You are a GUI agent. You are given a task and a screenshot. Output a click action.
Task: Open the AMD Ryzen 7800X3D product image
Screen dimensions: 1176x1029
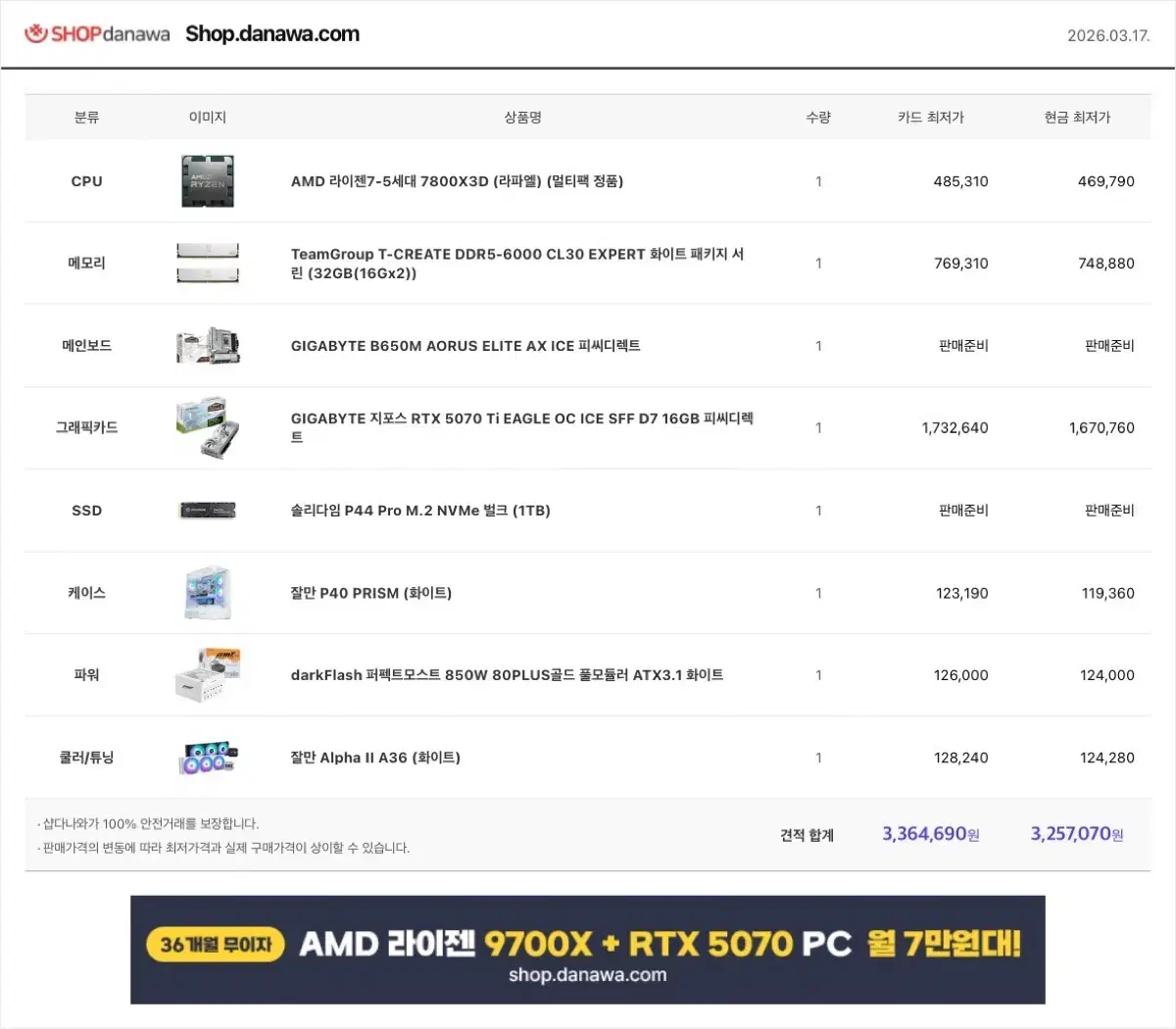click(208, 181)
